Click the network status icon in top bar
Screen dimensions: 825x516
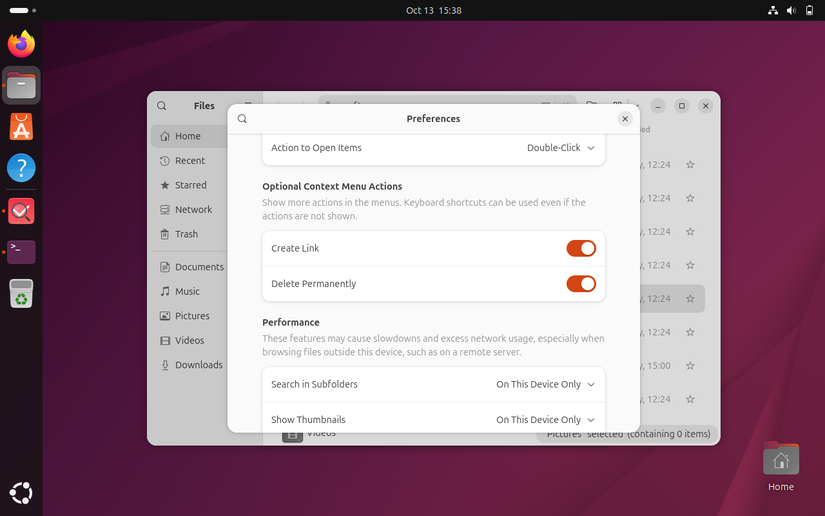click(x=773, y=11)
